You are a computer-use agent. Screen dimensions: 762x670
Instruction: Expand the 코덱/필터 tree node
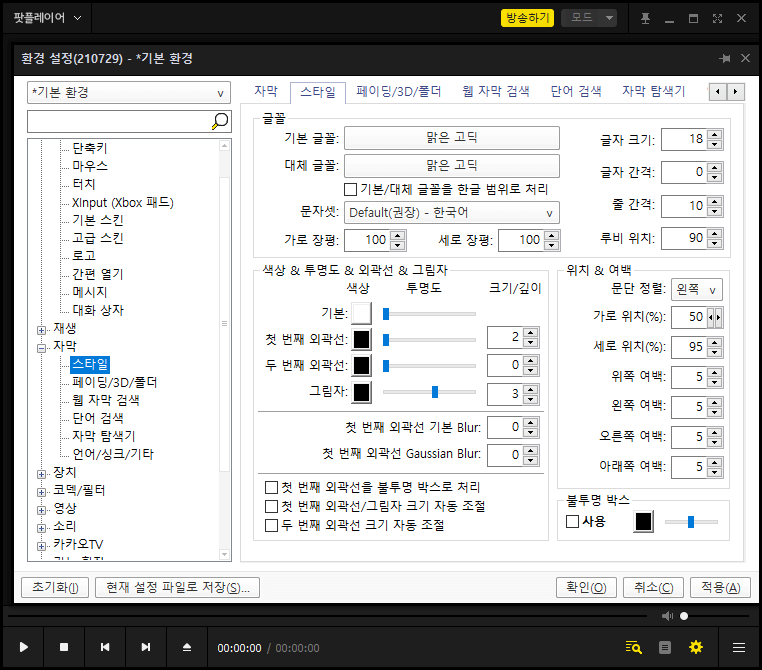(x=41, y=492)
